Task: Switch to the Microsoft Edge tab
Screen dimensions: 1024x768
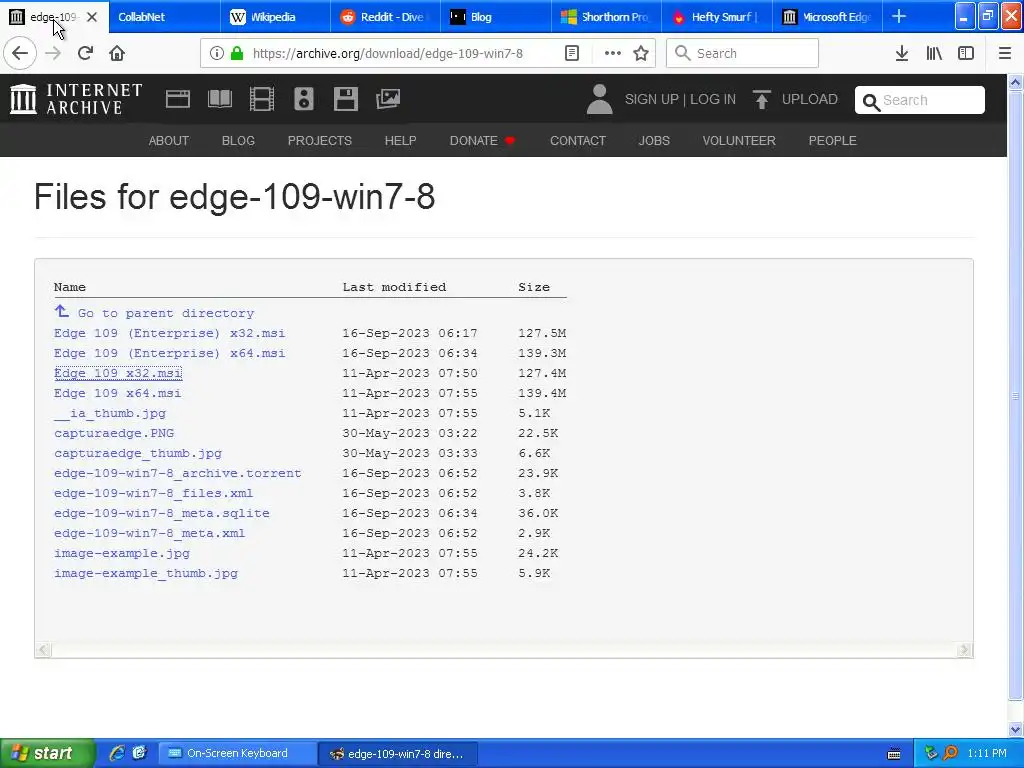Action: pyautogui.click(x=827, y=17)
